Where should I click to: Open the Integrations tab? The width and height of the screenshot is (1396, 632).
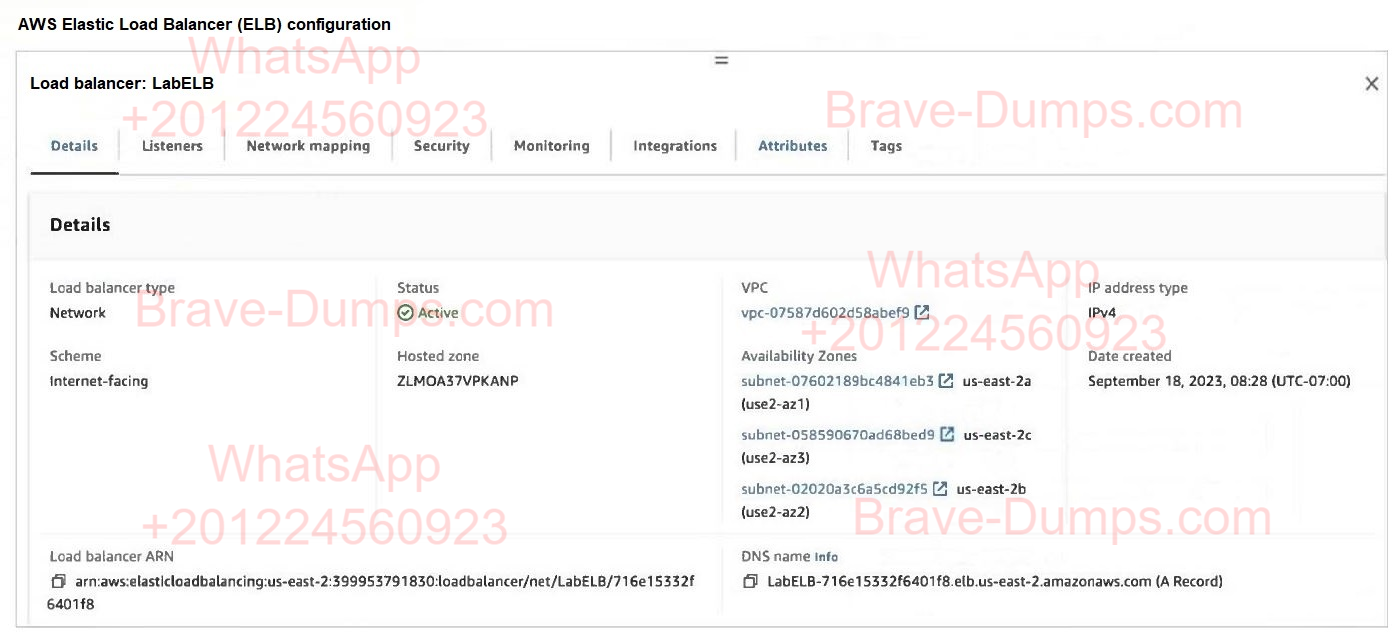pyautogui.click(x=675, y=146)
